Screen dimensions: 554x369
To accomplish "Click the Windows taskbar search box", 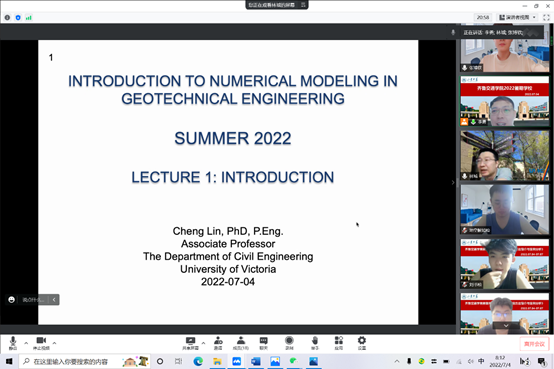I will [85, 361].
